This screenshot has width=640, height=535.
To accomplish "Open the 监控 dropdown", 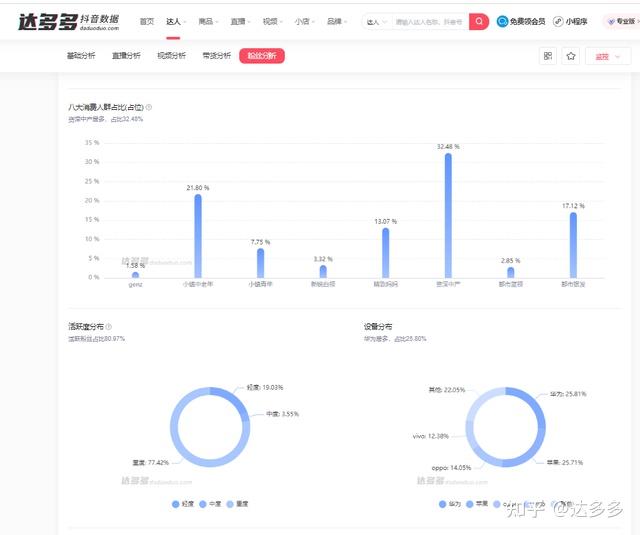I will [x=608, y=56].
